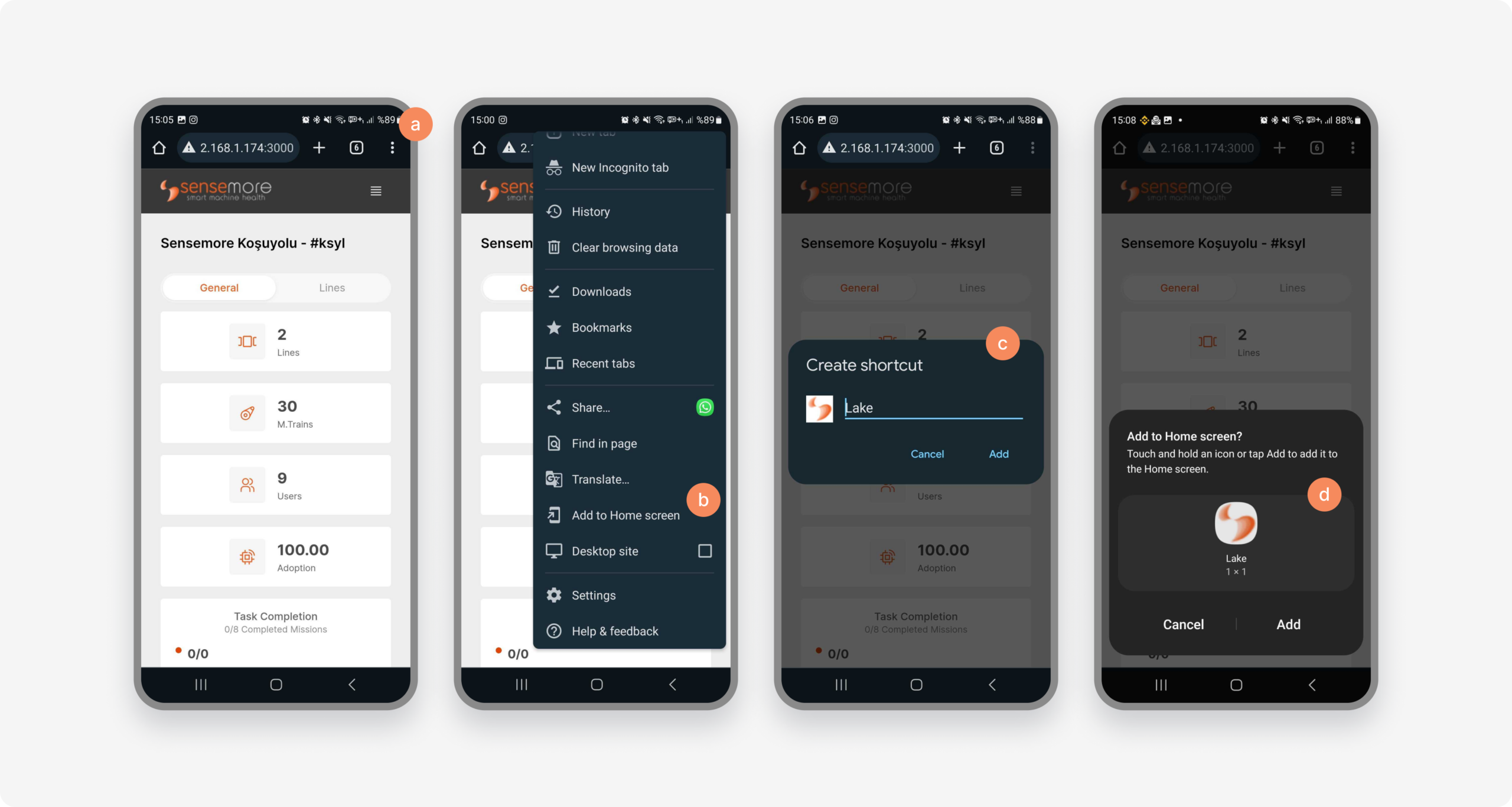Image resolution: width=1512 pixels, height=807 pixels.
Task: Click the settings gear icon for Adoption
Action: tap(246, 556)
